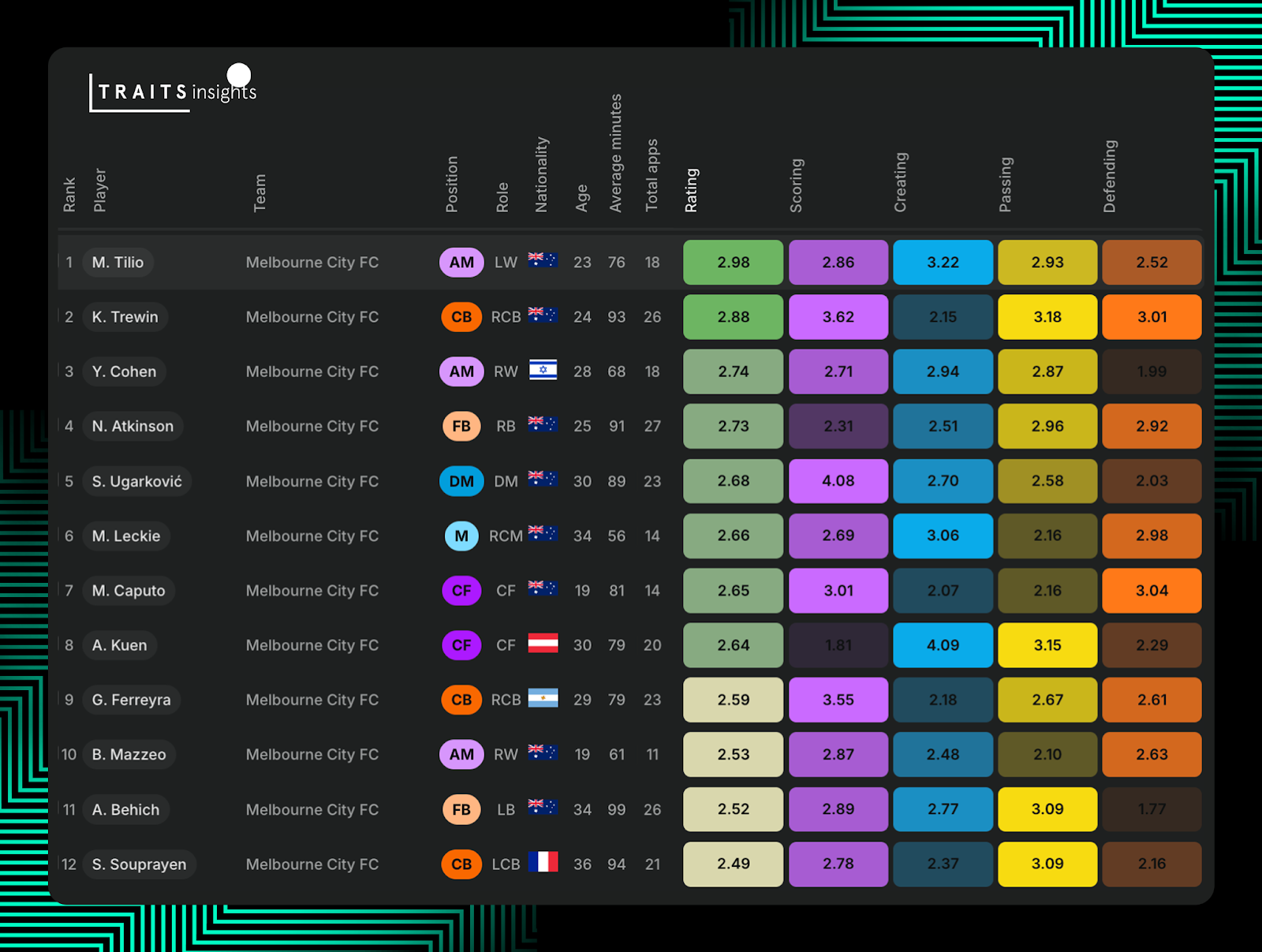Screen dimensions: 1262x952
Task: Click the M position badge for M. Leckie
Action: click(461, 536)
